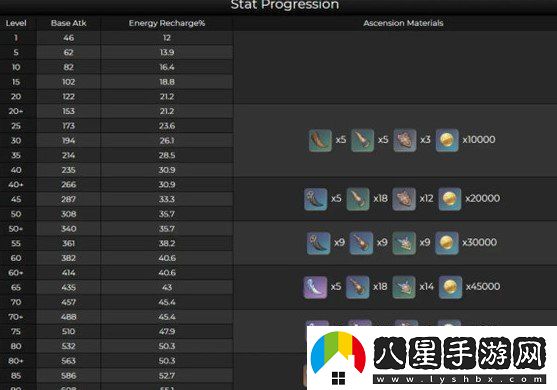
Task: Click the level 50+ row label
Action: (16, 229)
